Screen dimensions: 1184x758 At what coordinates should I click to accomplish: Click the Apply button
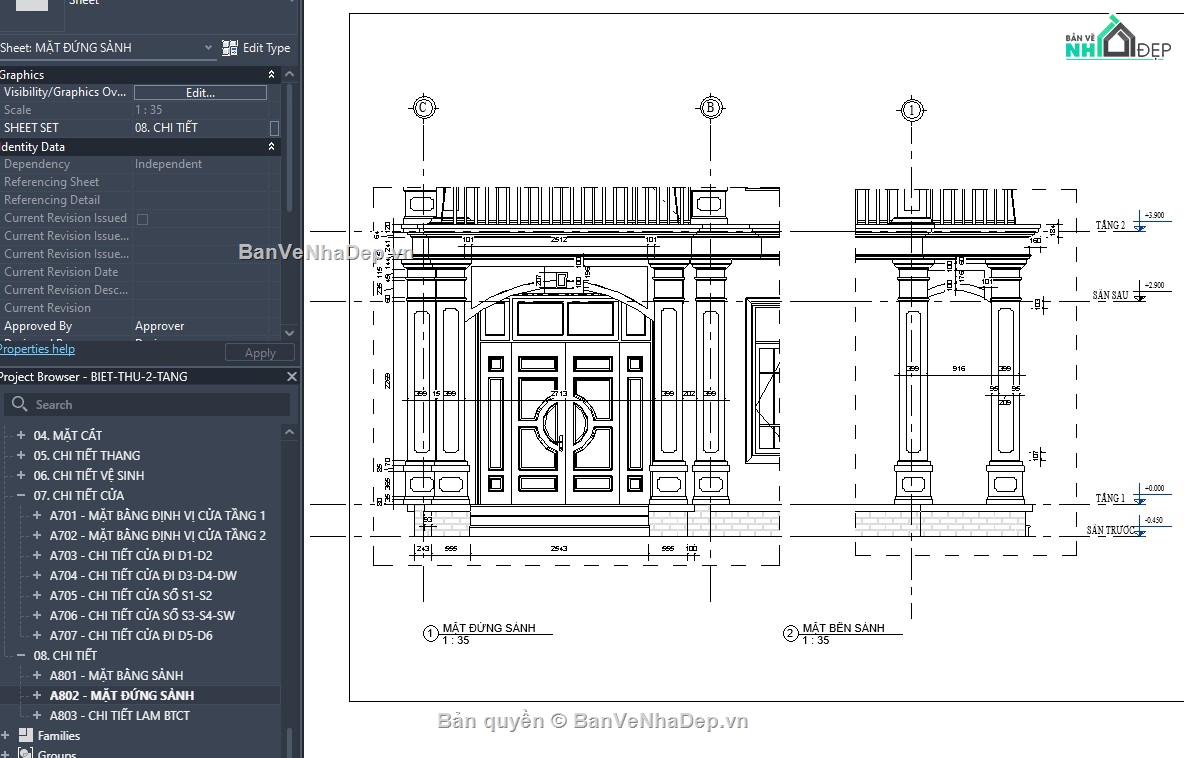tap(260, 353)
